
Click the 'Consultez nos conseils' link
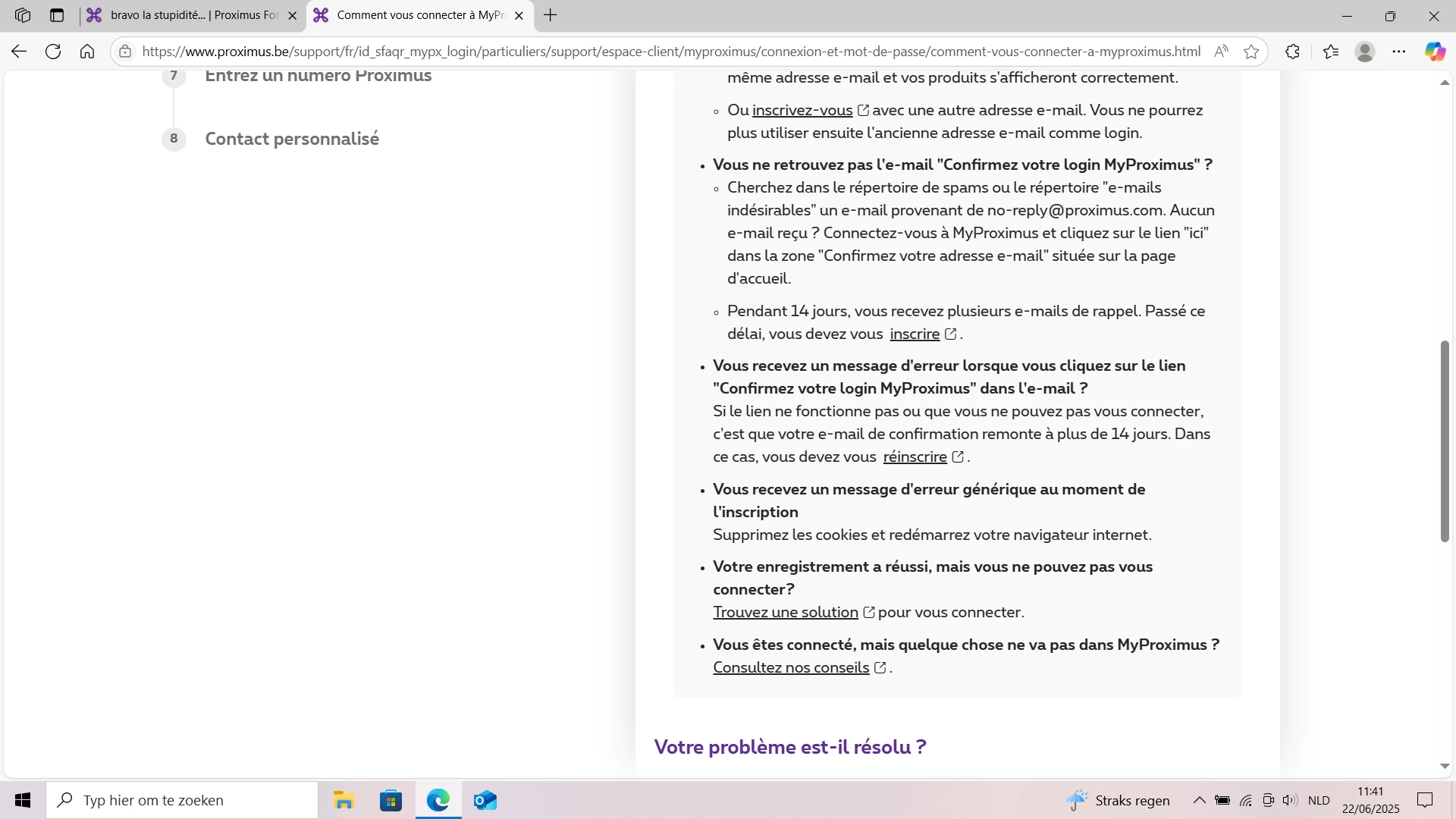[x=791, y=667]
